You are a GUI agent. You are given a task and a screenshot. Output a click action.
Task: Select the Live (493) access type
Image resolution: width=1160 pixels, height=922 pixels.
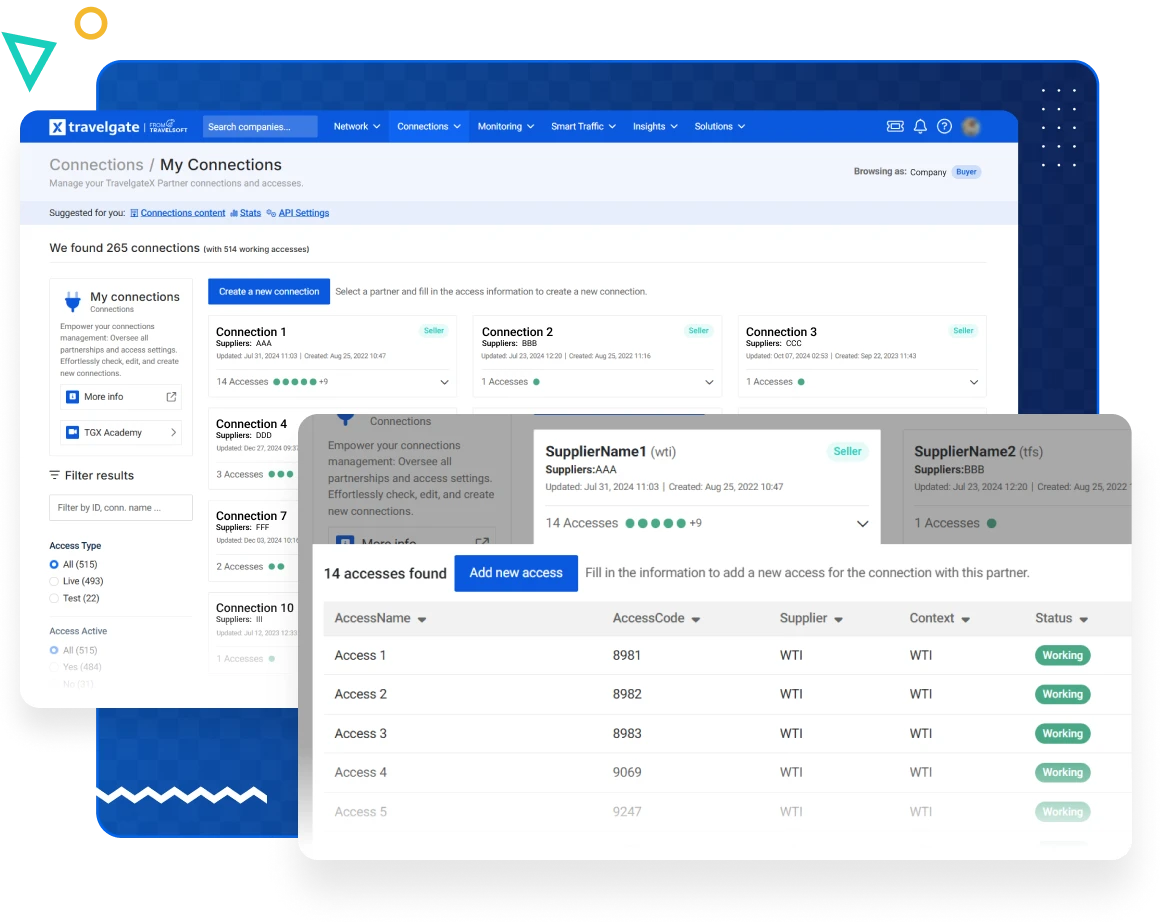click(x=54, y=581)
